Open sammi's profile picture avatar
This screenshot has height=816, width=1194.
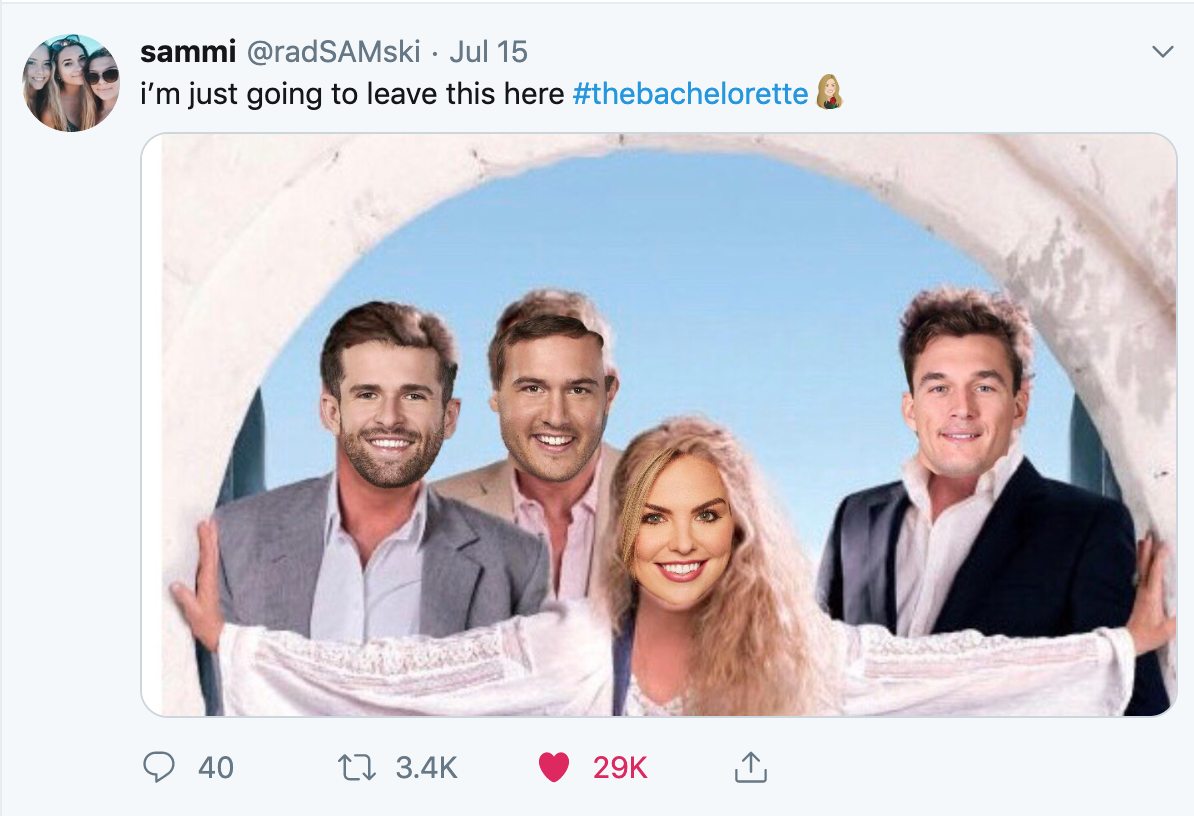point(71,83)
